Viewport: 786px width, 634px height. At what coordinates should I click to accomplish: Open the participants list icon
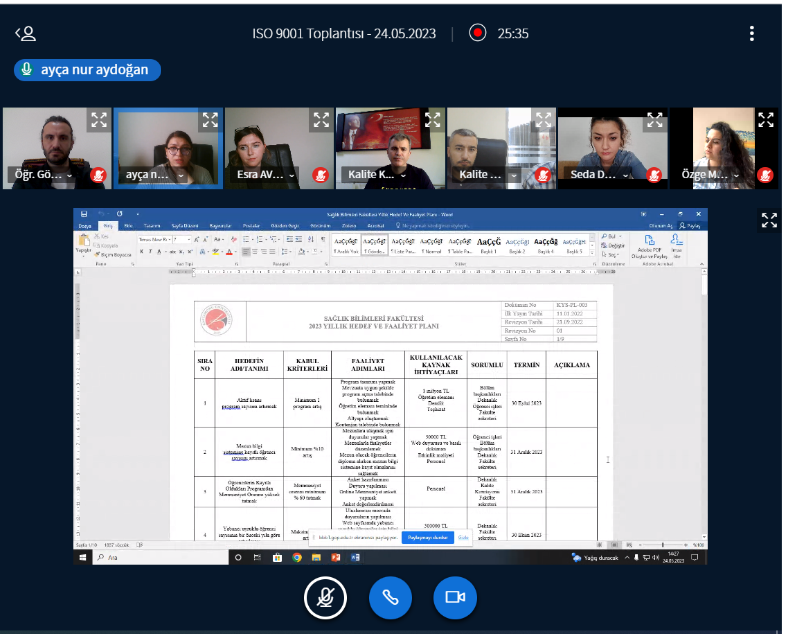(x=26, y=34)
